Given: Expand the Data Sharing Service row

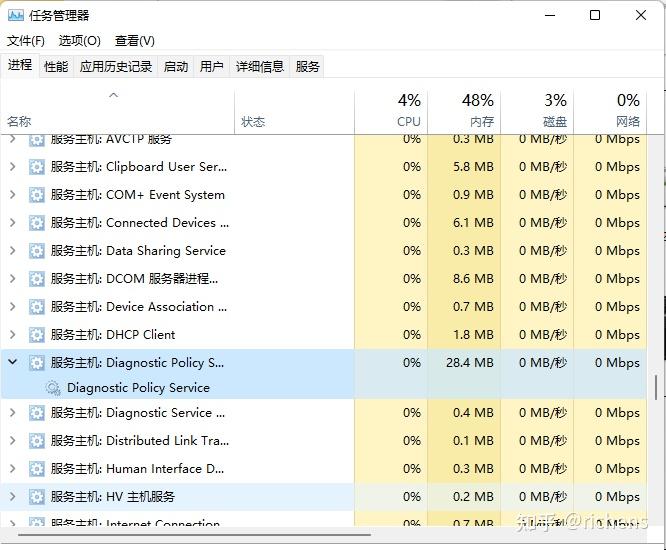Looking at the screenshot, I should (13, 251).
